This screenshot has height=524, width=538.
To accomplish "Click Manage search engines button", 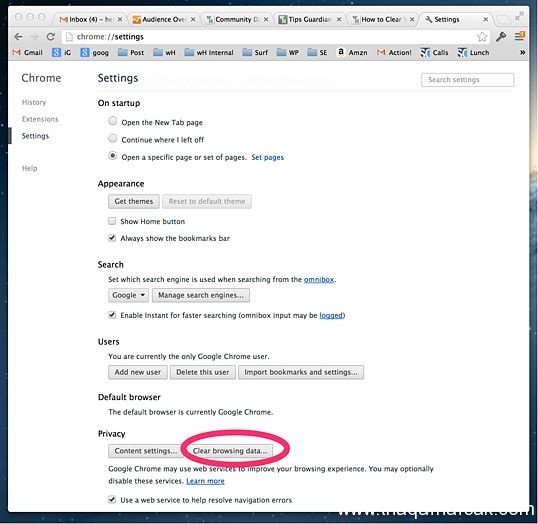I will 201,295.
